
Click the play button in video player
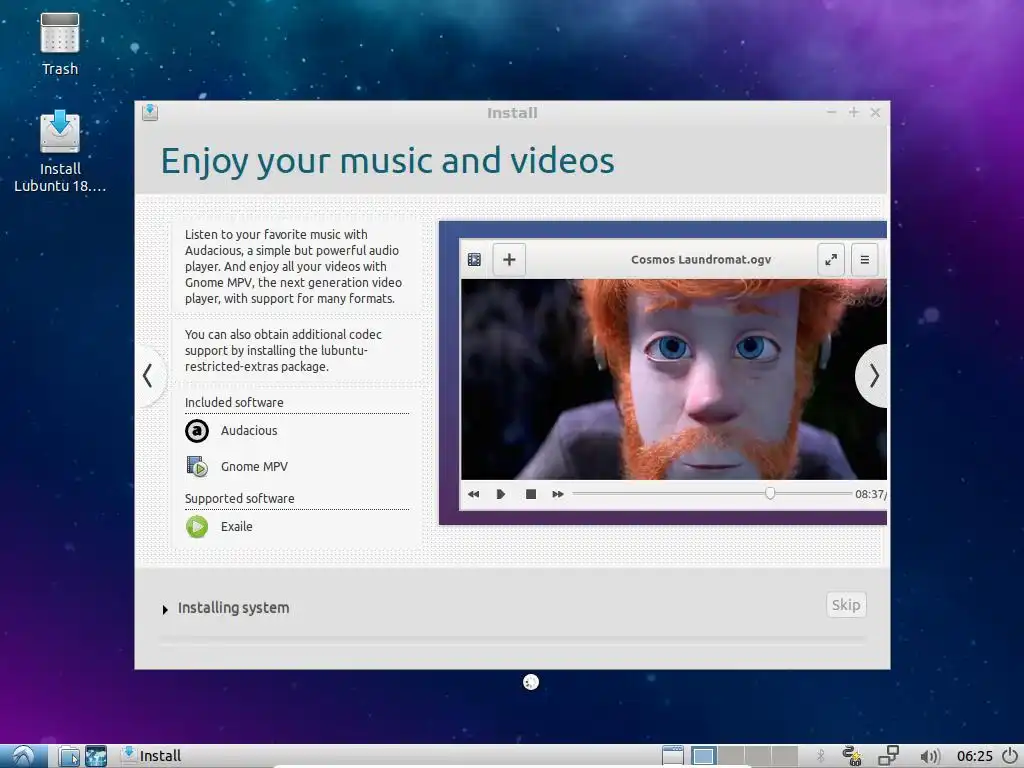pyautogui.click(x=501, y=494)
